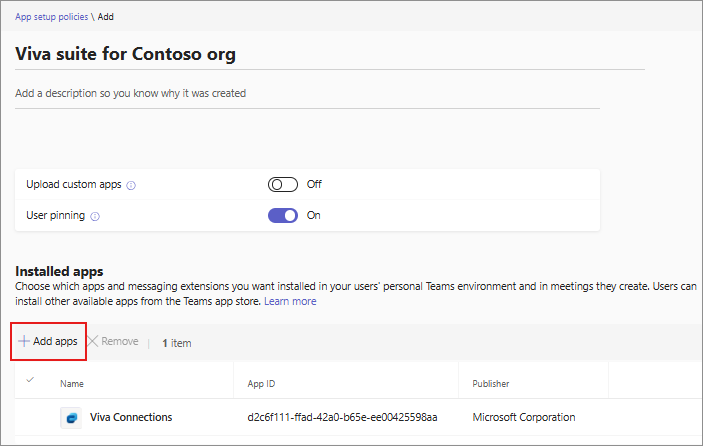Click the App ID column header
This screenshot has width=703, height=446.
point(262,383)
